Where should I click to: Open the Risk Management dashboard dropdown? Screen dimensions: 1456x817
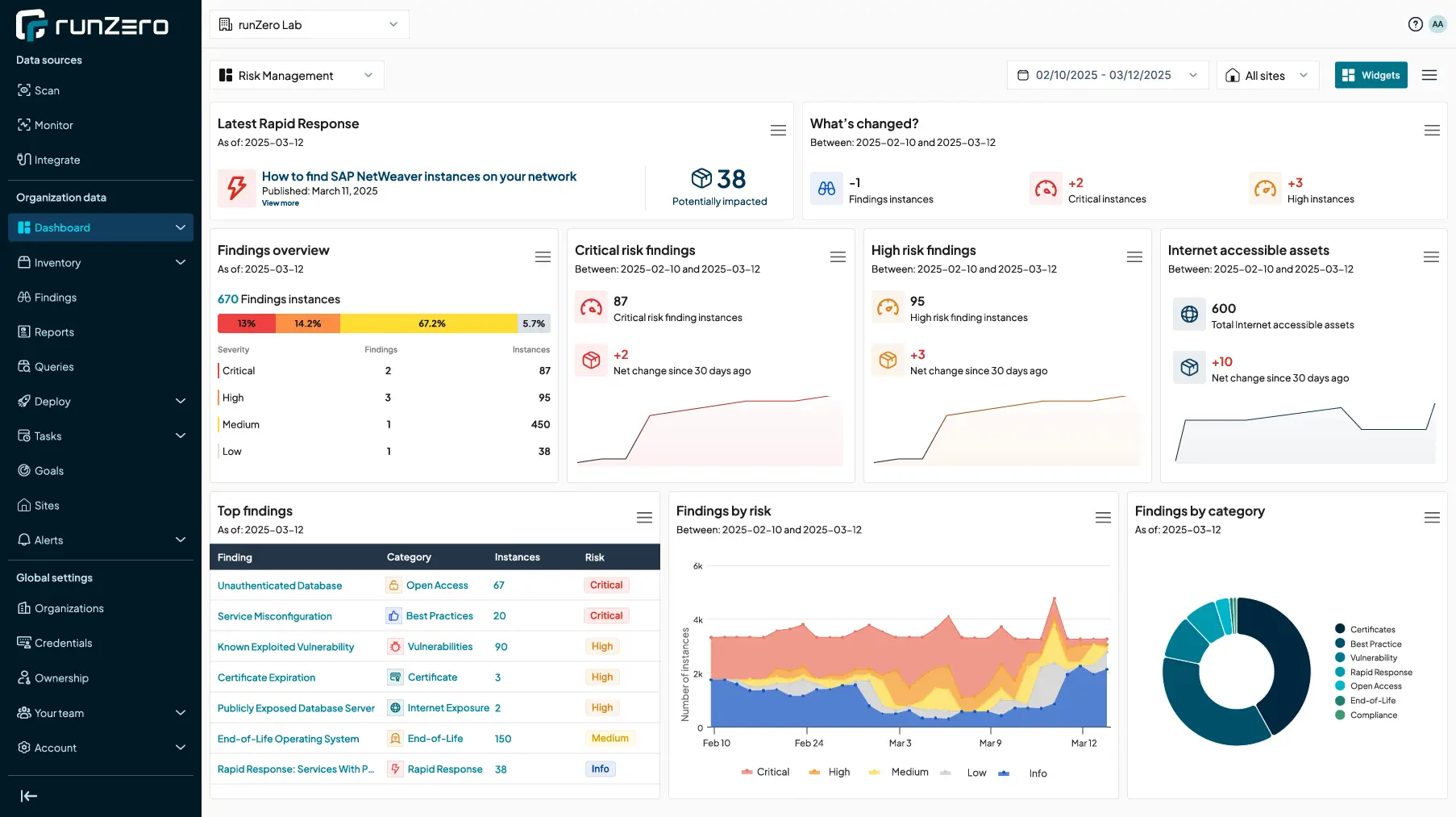pos(297,75)
